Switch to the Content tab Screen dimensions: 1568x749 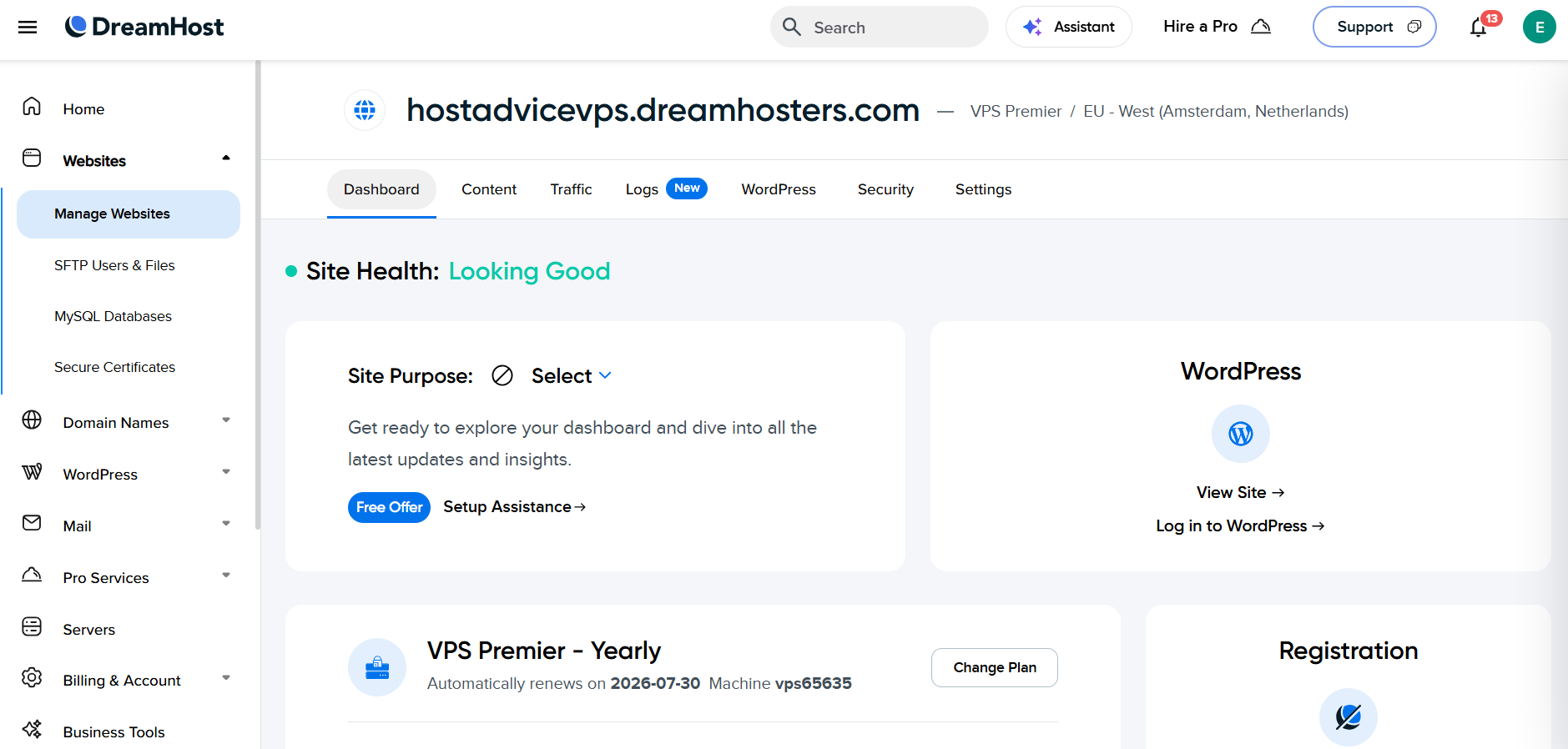(x=489, y=190)
